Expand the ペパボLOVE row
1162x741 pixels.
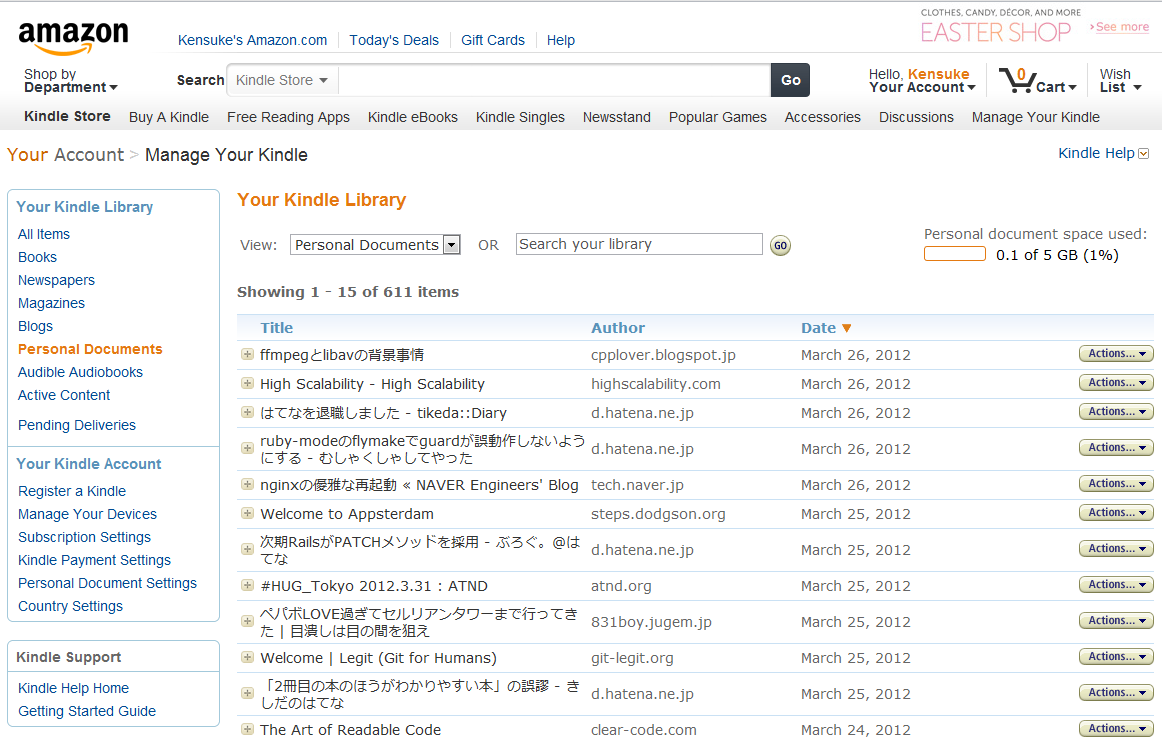(248, 621)
